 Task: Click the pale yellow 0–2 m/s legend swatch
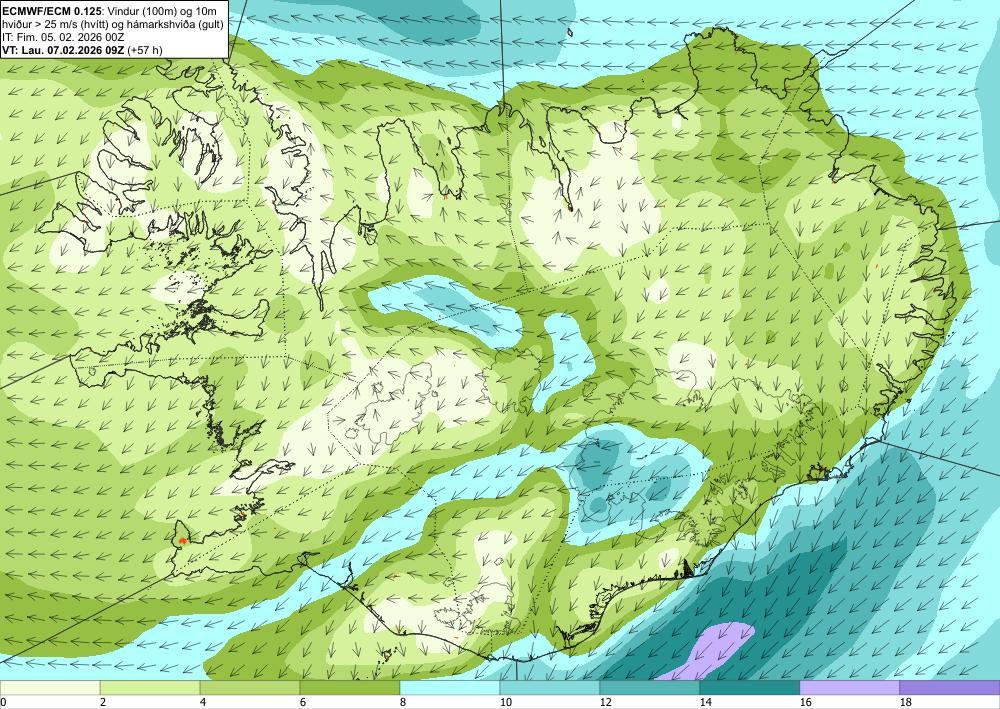point(50,688)
